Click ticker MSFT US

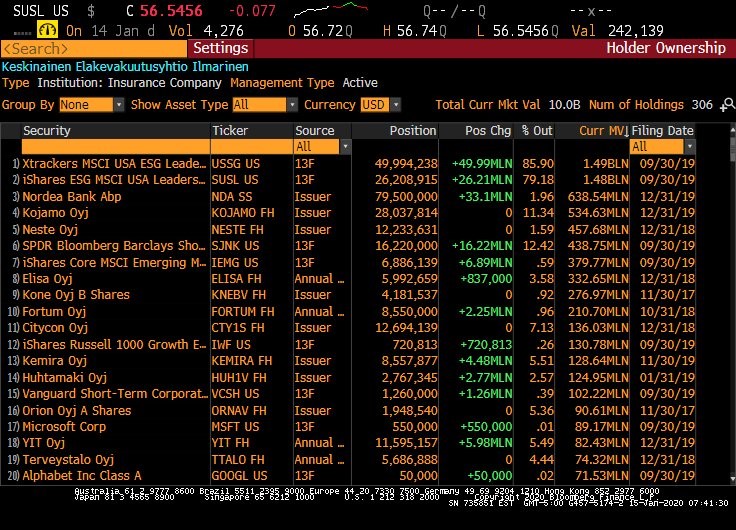(x=236, y=427)
